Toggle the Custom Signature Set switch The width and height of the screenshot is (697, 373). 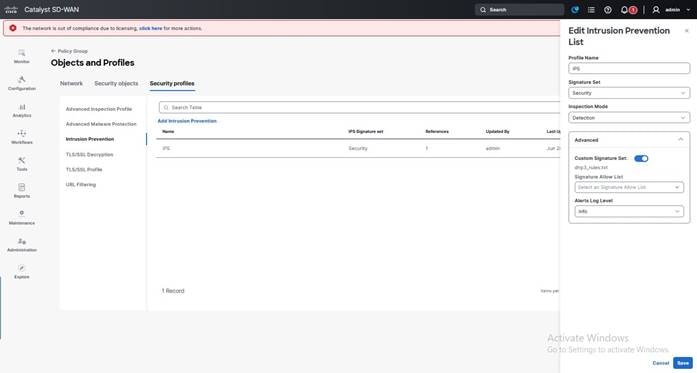coord(641,158)
